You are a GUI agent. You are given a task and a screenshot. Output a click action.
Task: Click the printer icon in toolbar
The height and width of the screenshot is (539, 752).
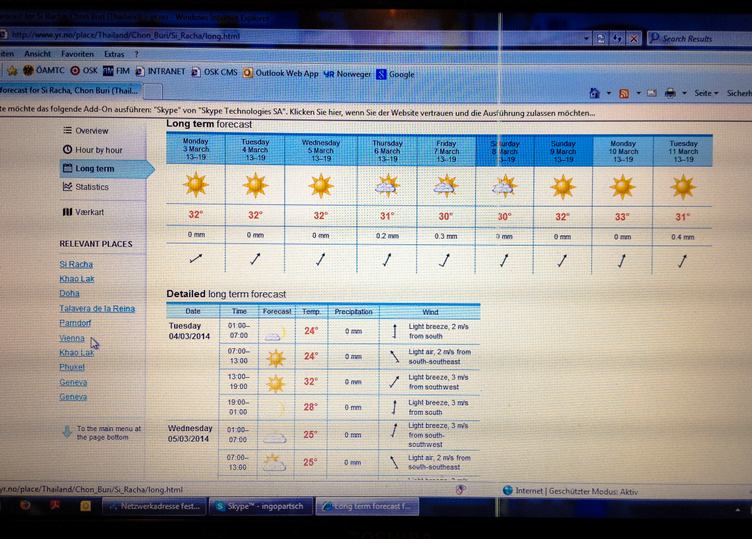tap(670, 93)
